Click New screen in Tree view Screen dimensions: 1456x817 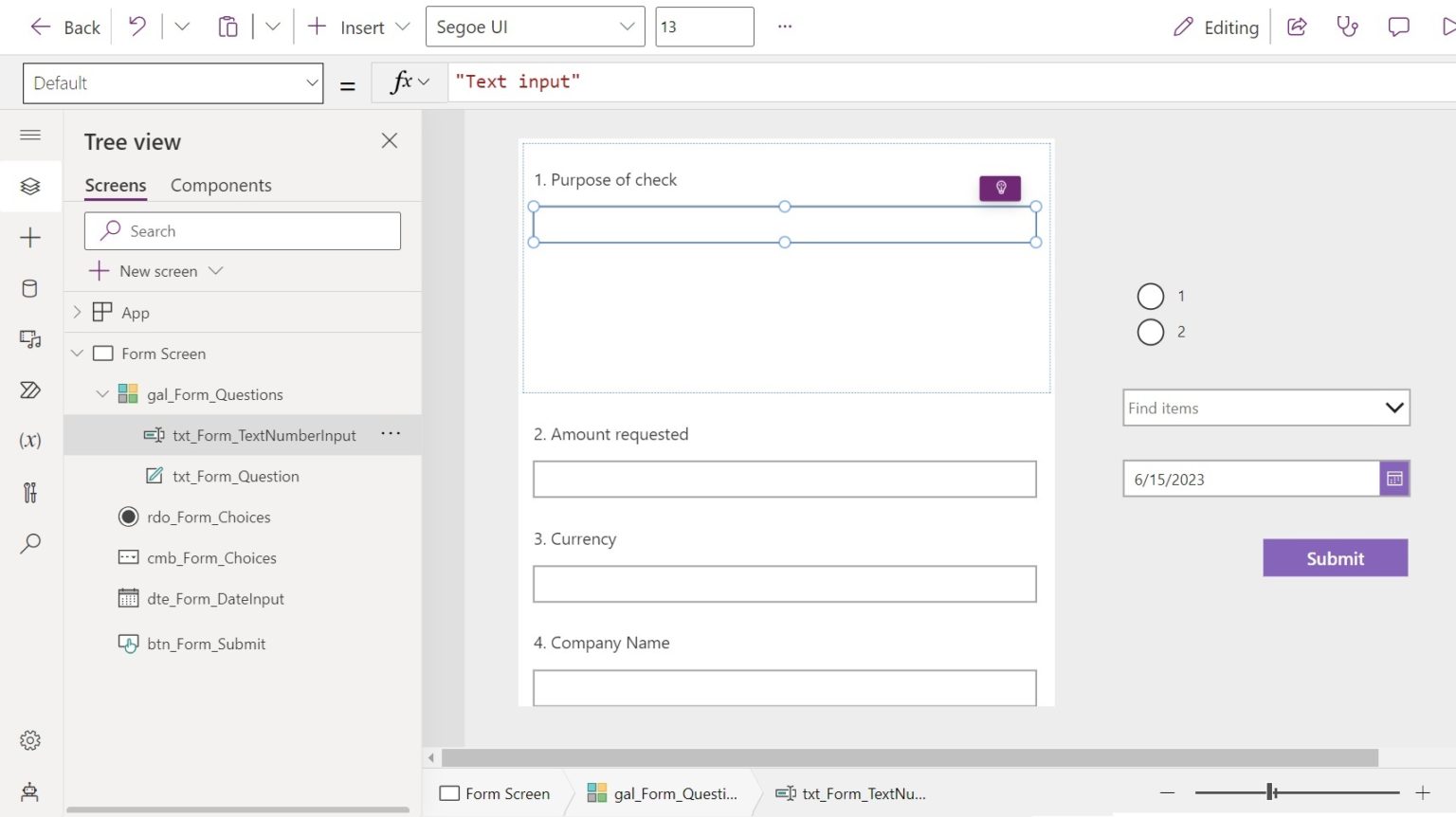157,271
